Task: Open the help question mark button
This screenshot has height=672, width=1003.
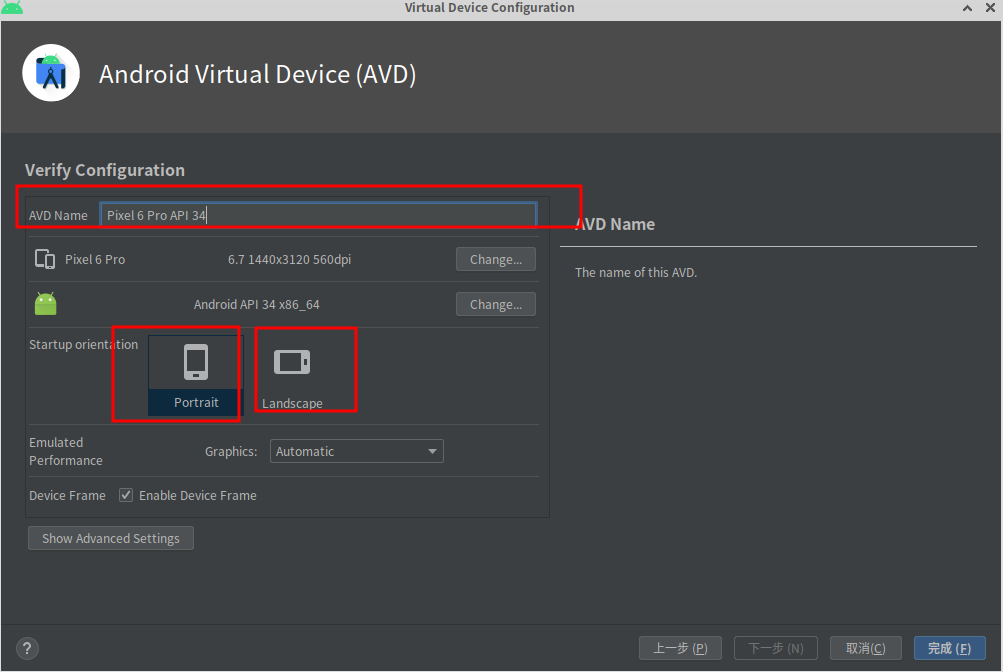Action: [27, 648]
